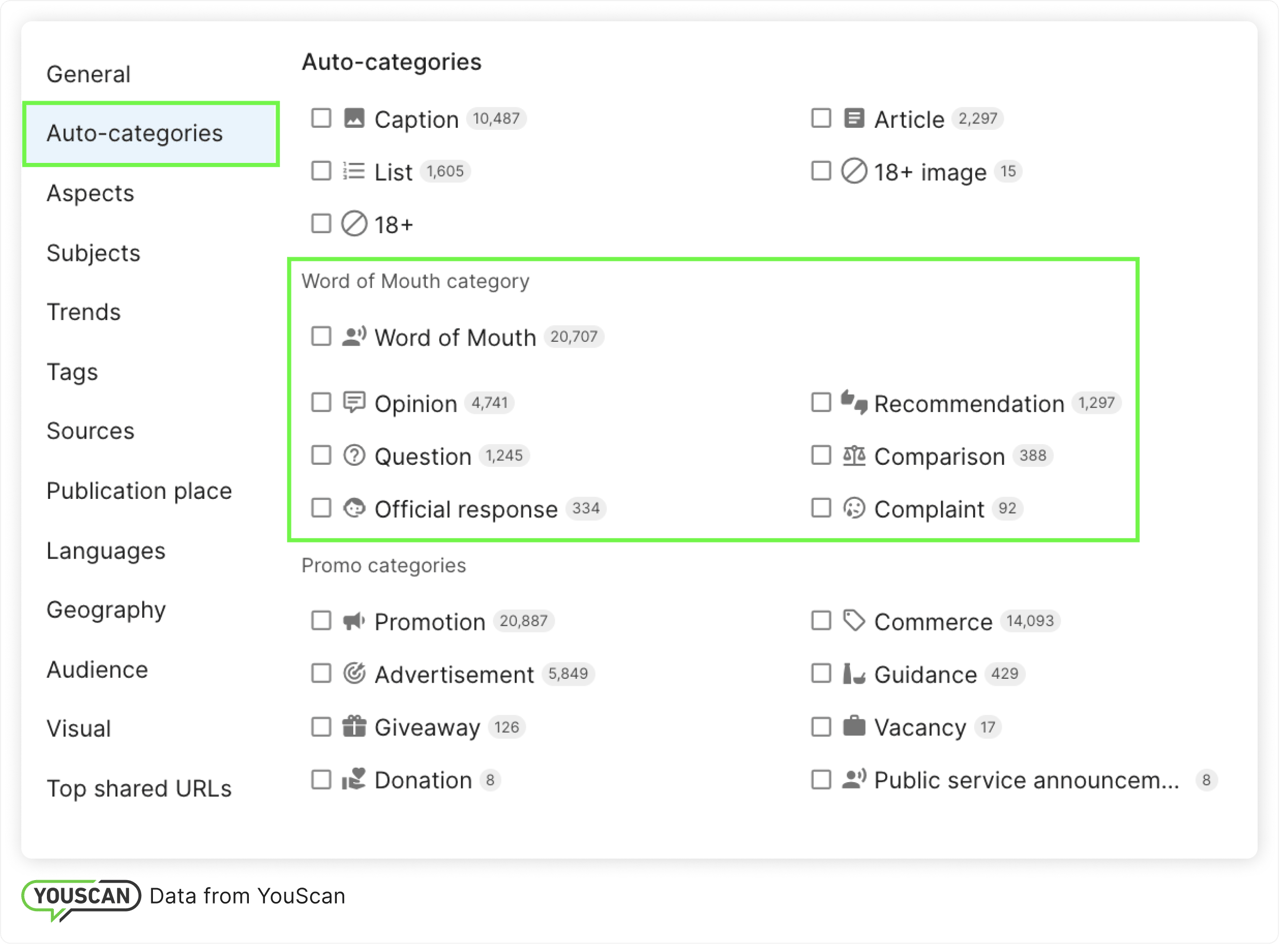The image size is (1280, 944).
Task: Select the Top shared URLs section
Action: click(138, 788)
